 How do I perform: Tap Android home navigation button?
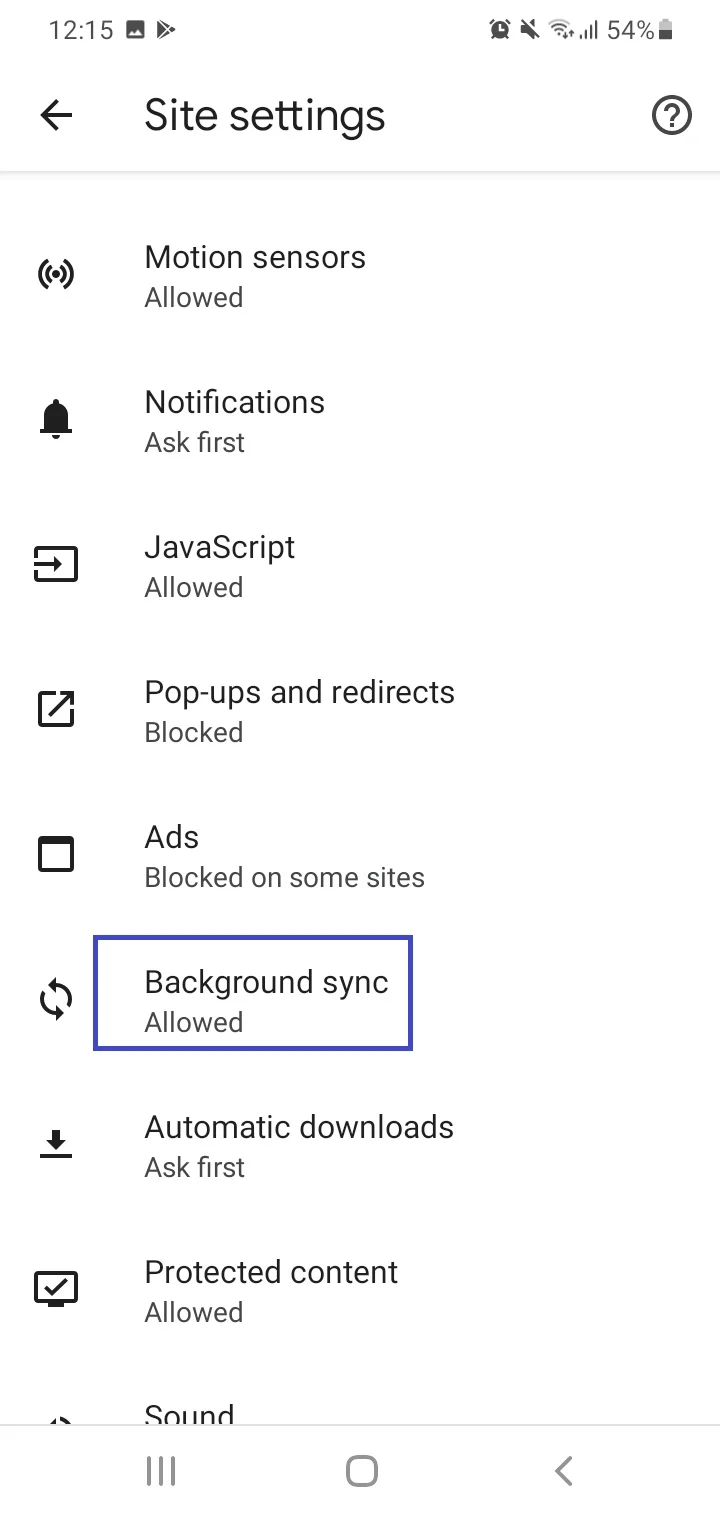point(361,1471)
